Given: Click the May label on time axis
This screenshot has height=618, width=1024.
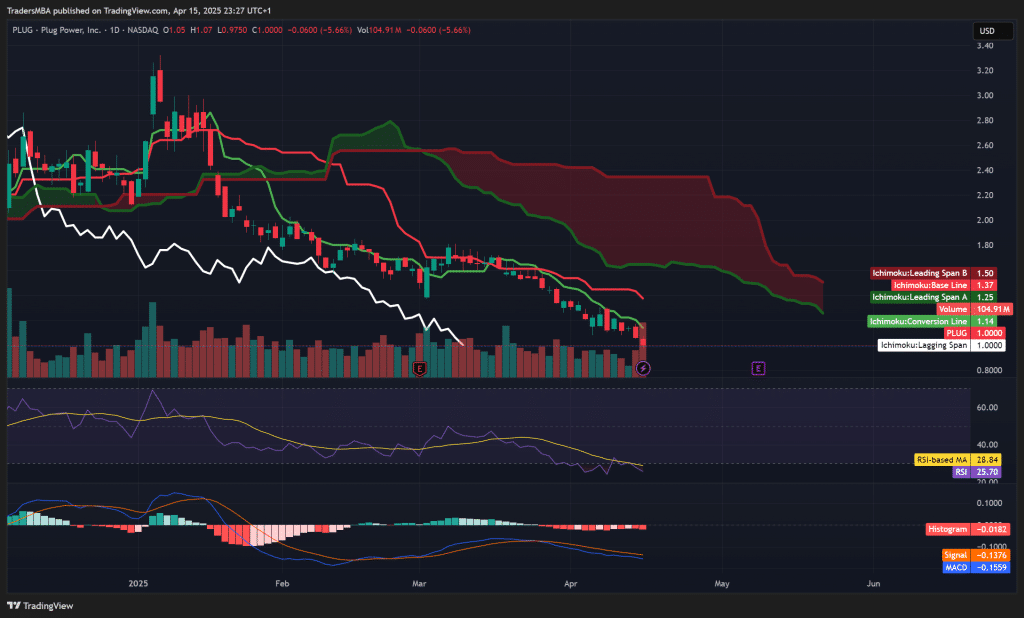Looking at the screenshot, I should tap(722, 583).
